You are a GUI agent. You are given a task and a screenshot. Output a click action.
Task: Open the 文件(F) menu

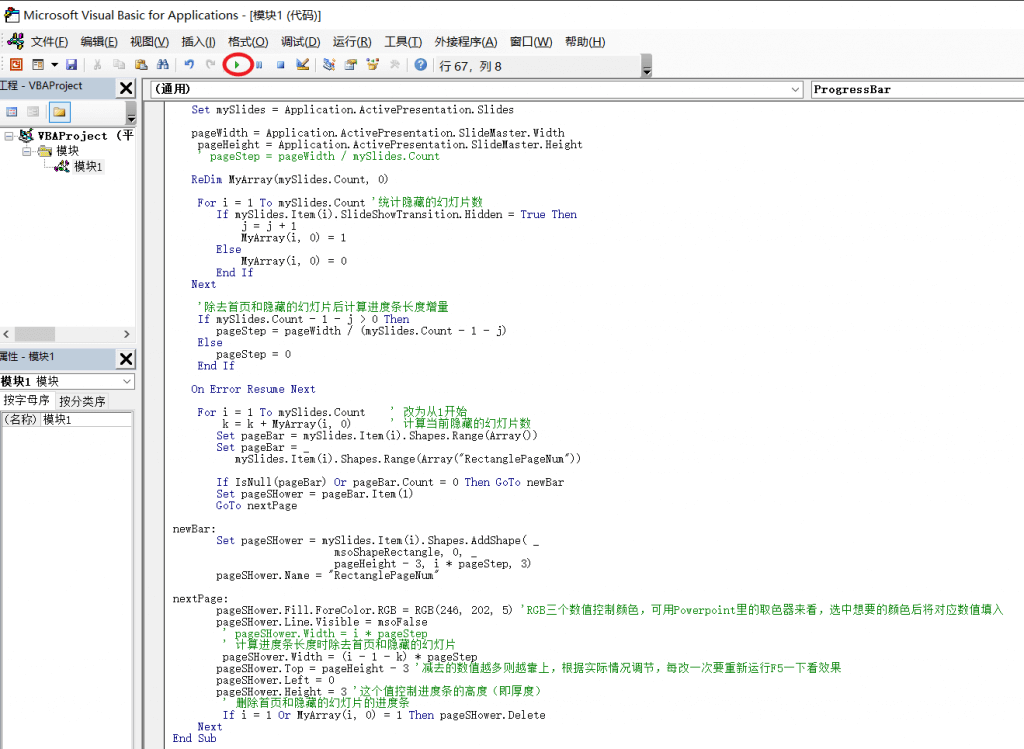49,42
